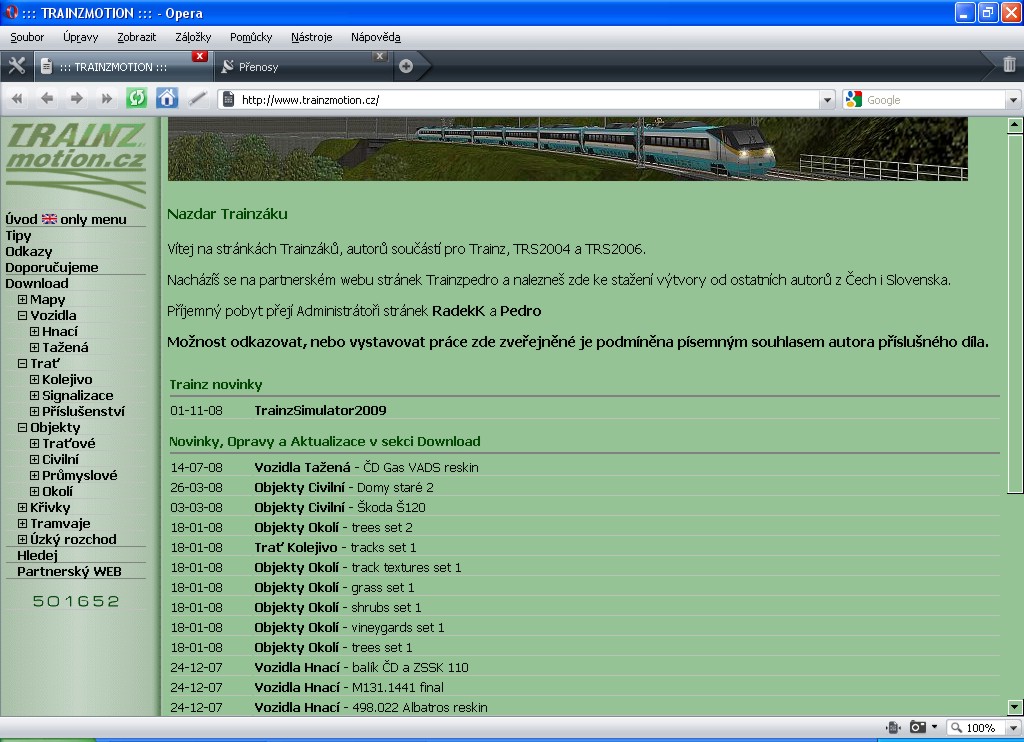Image resolution: width=1024 pixels, height=742 pixels.
Task: Click the vertical scrollbar up arrow
Action: pyautogui.click(x=1014, y=124)
